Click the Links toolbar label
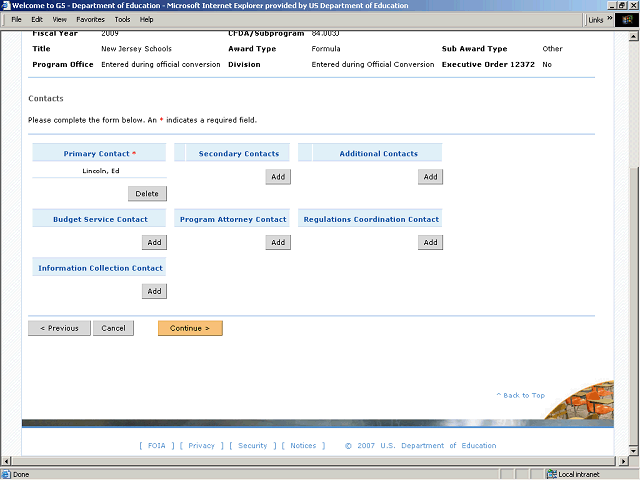 point(596,20)
